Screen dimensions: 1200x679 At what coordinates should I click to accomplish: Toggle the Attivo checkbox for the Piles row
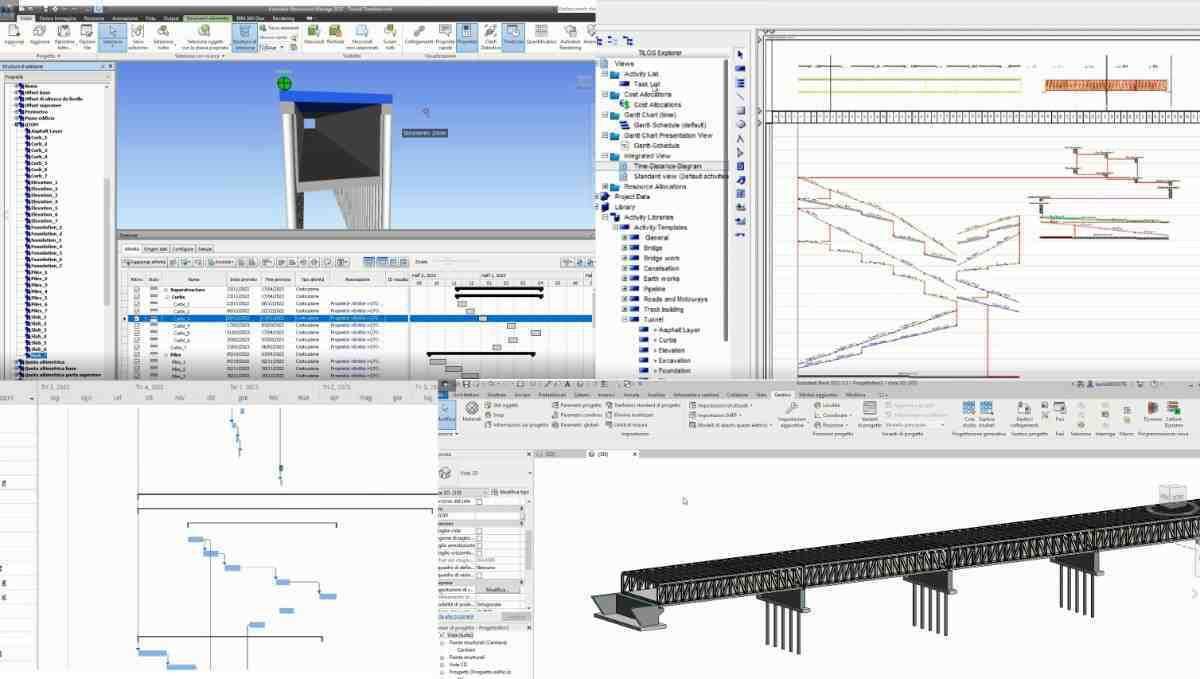point(137,354)
